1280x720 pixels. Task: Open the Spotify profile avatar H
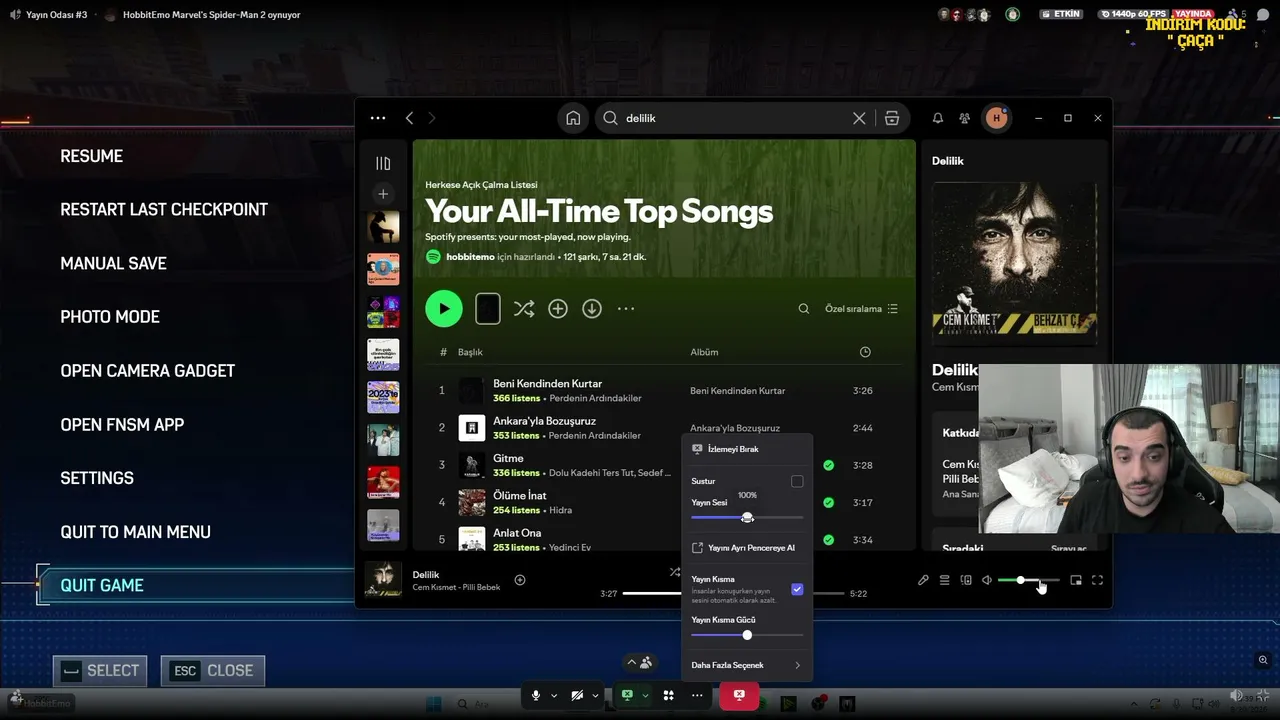pos(996,118)
